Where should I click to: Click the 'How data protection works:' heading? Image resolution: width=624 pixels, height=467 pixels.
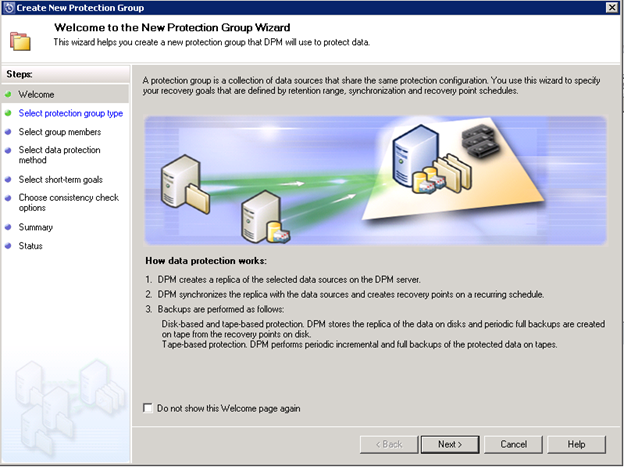click(206, 261)
